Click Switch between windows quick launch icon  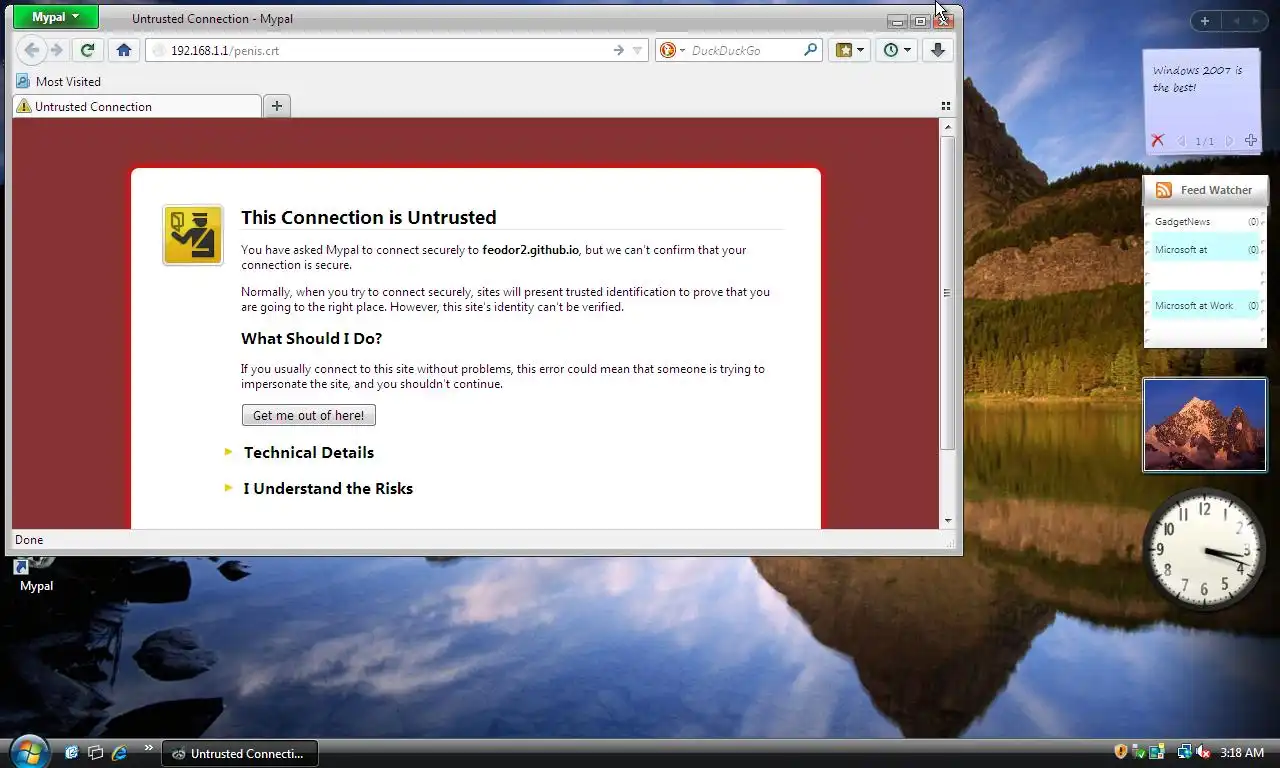point(95,752)
